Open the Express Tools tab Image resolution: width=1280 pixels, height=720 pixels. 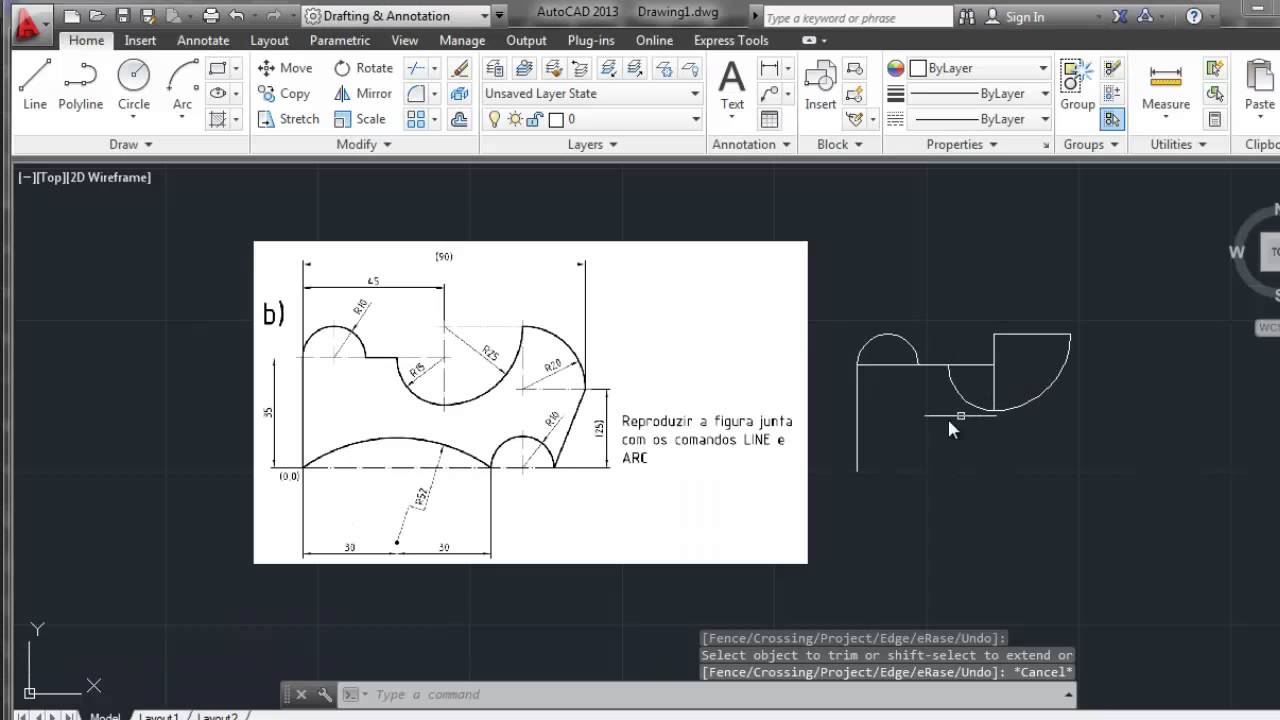(731, 40)
